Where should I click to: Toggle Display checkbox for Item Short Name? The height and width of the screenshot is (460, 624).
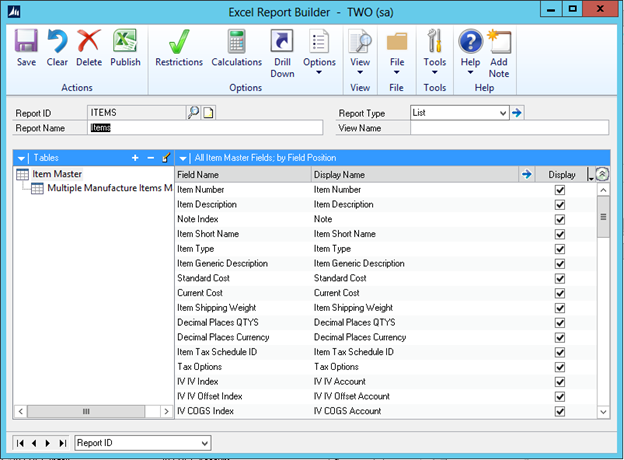point(560,234)
